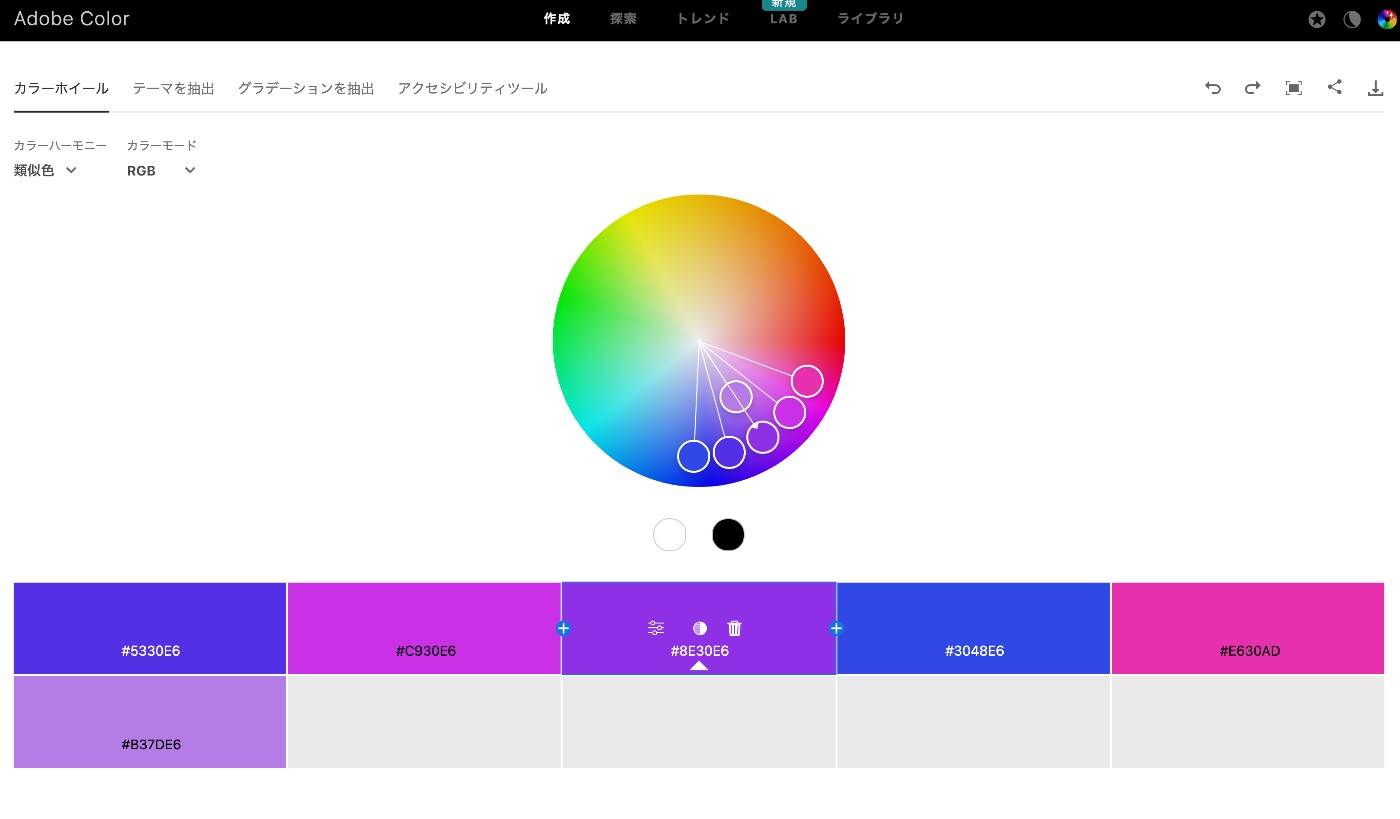Open the fullscreen preview icon
The image size is (1400, 819).
[x=1293, y=88]
